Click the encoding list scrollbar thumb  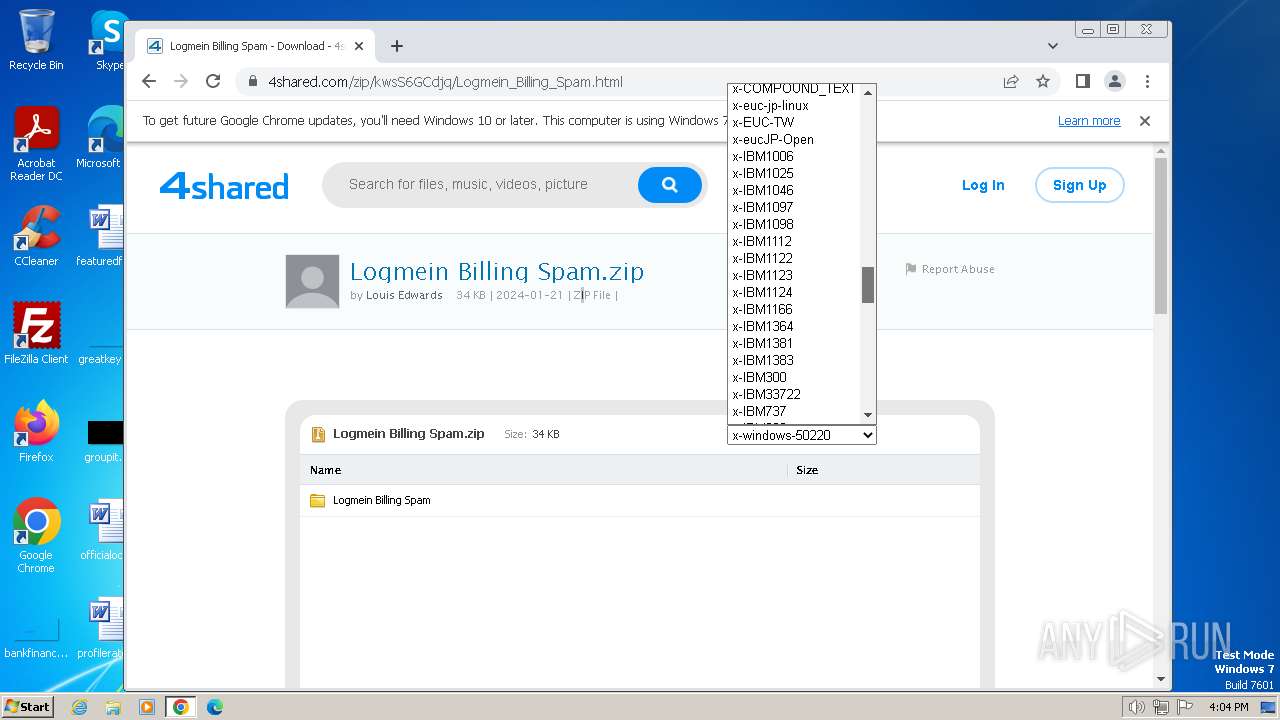pyautogui.click(x=868, y=285)
